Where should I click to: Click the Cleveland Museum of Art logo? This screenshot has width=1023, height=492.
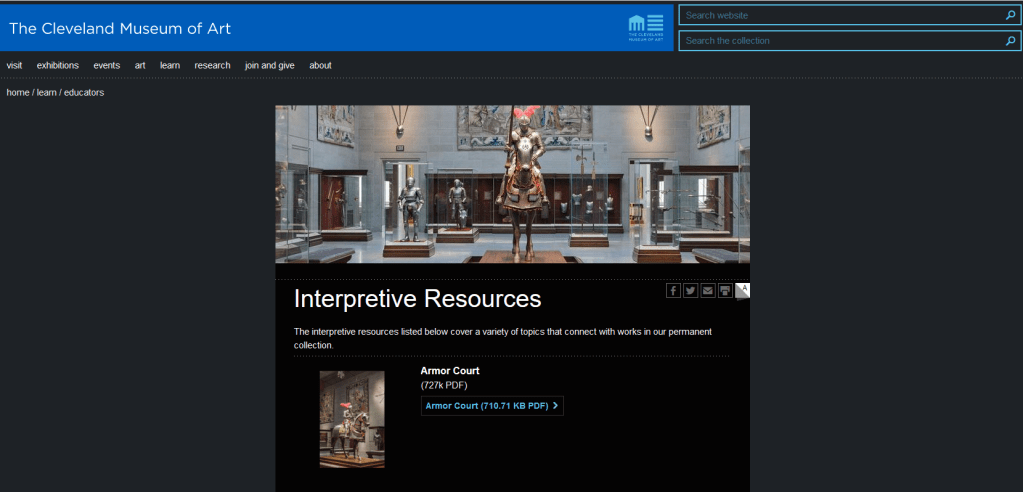pos(645,28)
